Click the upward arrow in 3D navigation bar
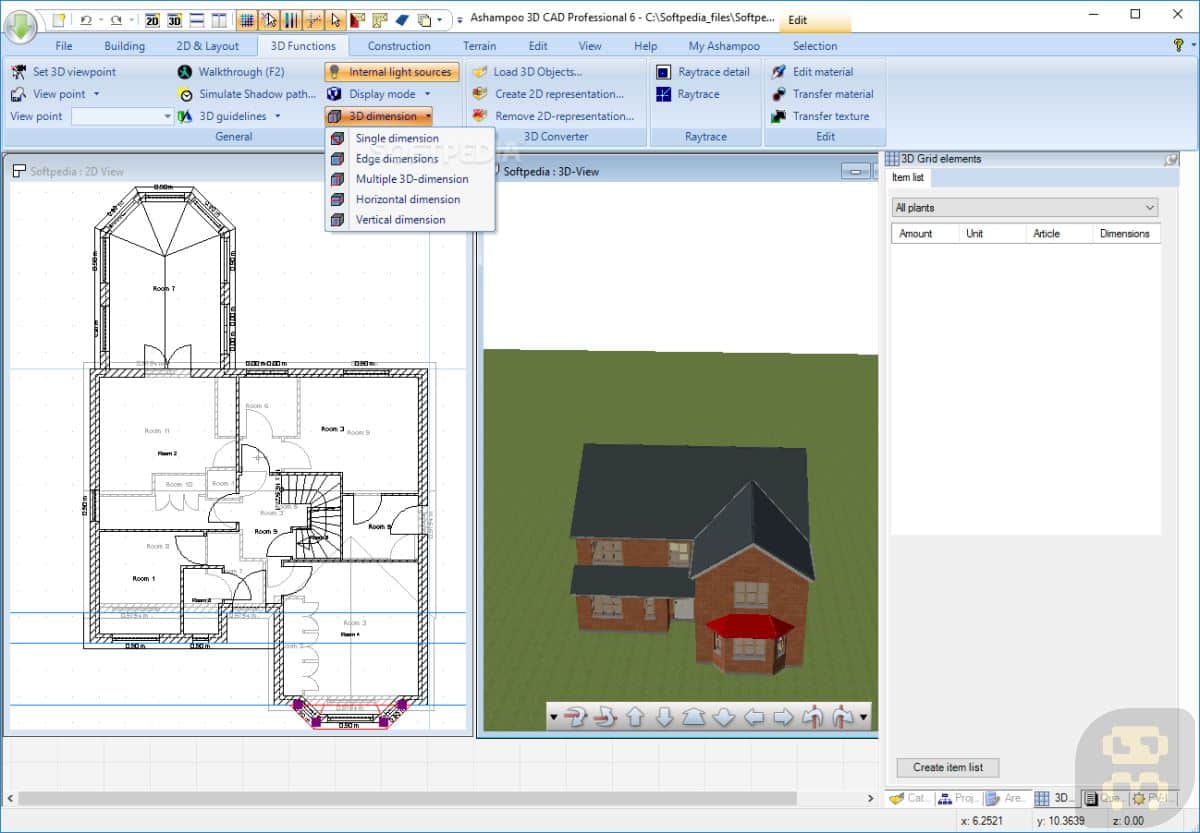This screenshot has height=833, width=1200. point(634,717)
